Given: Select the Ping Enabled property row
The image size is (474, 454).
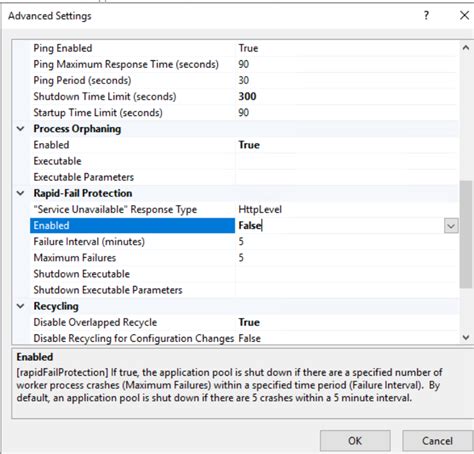Looking at the screenshot, I should point(244,48).
